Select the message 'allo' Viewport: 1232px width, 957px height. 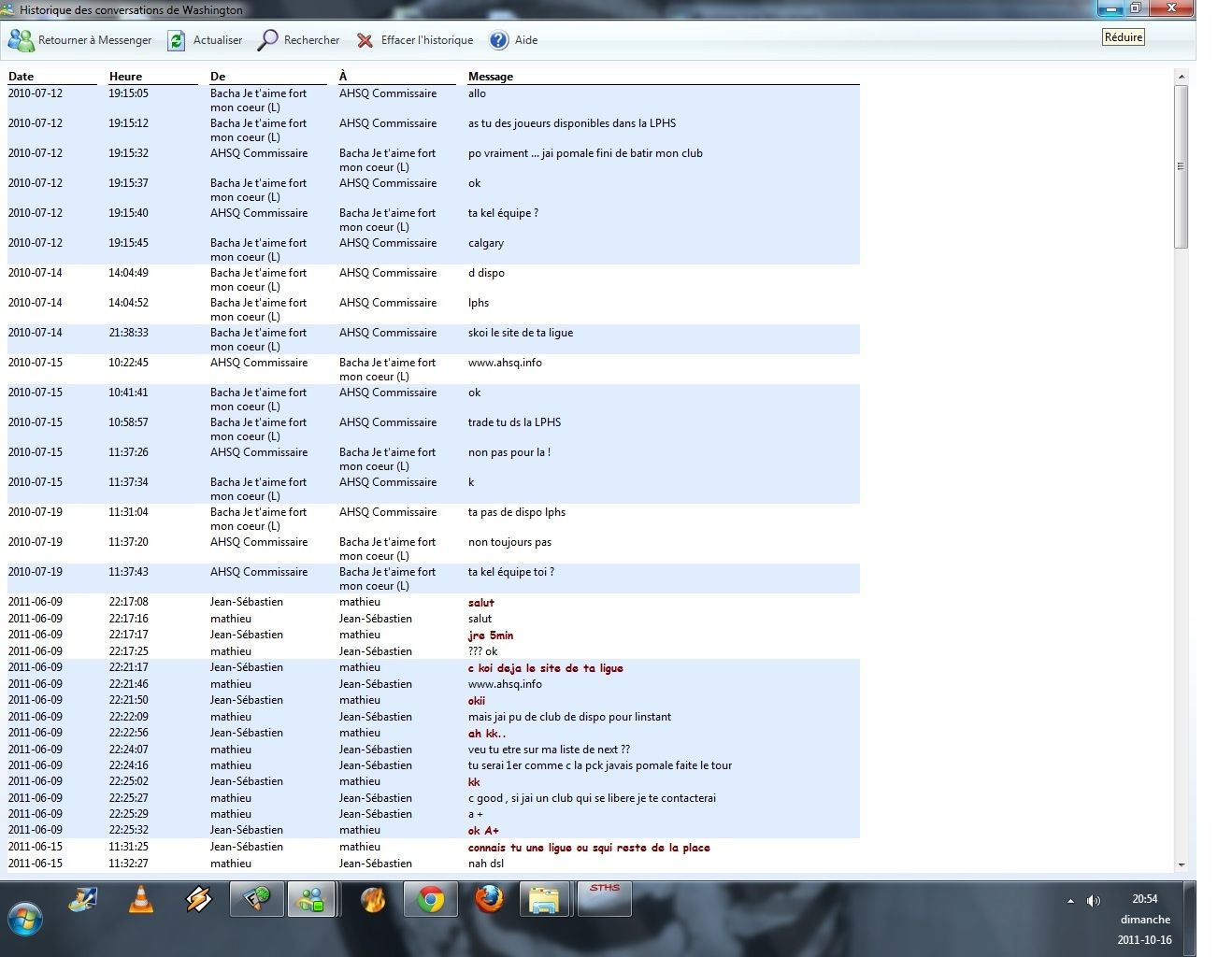477,93
